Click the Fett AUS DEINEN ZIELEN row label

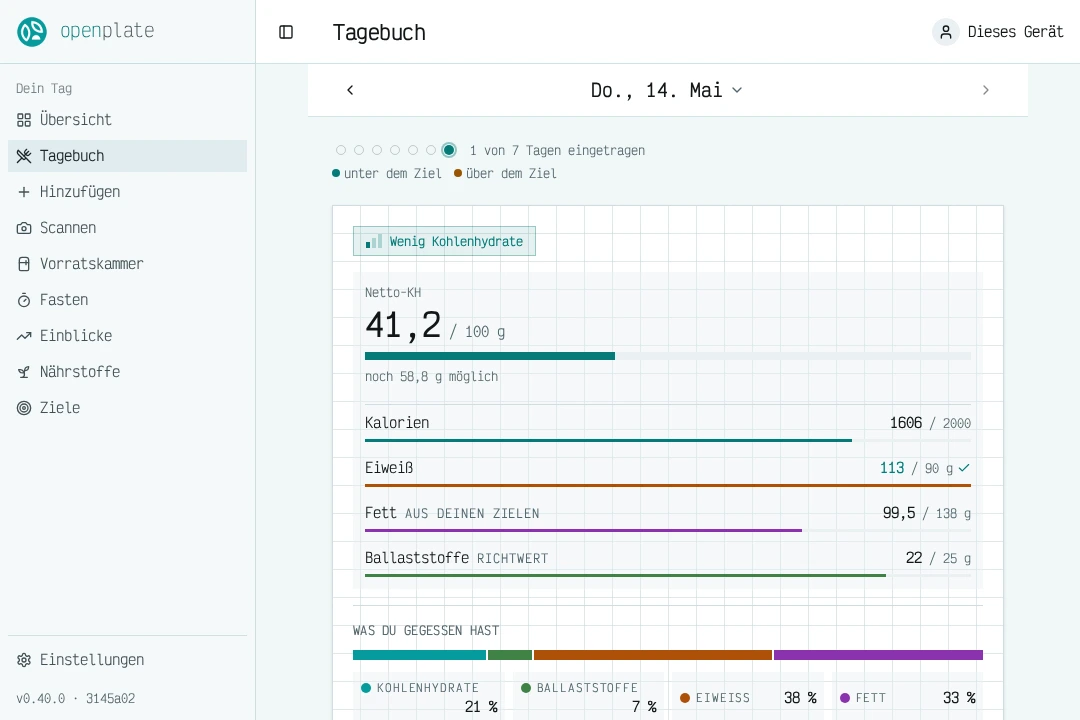[x=452, y=513]
